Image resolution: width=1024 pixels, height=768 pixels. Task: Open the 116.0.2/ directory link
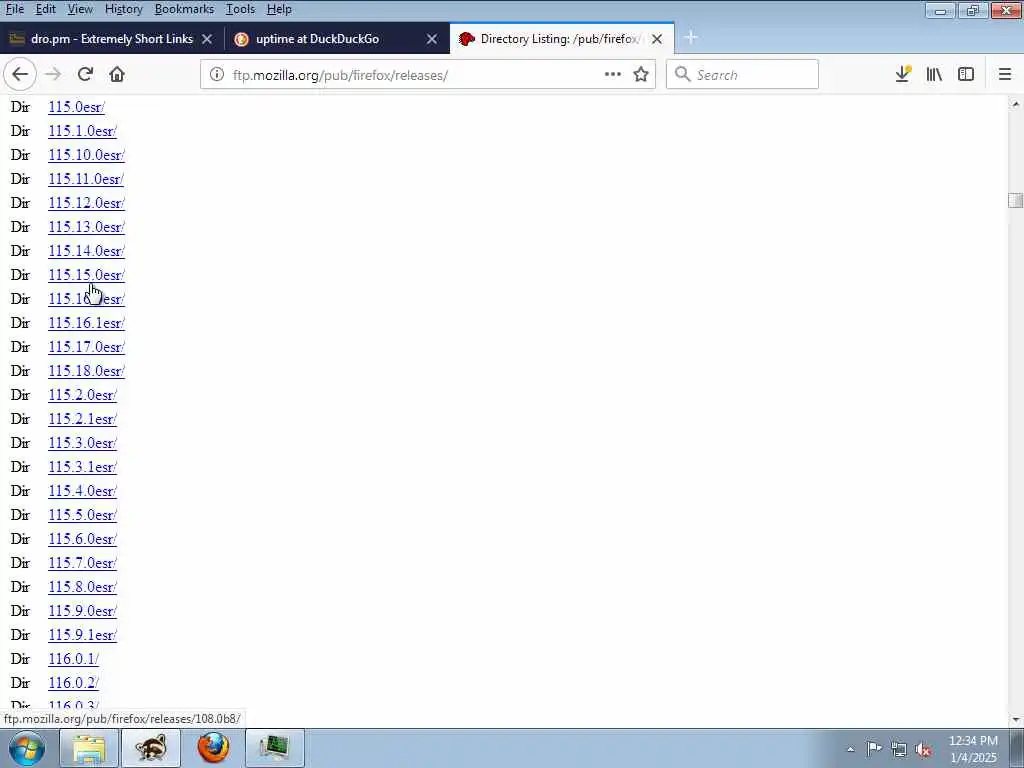tap(73, 683)
